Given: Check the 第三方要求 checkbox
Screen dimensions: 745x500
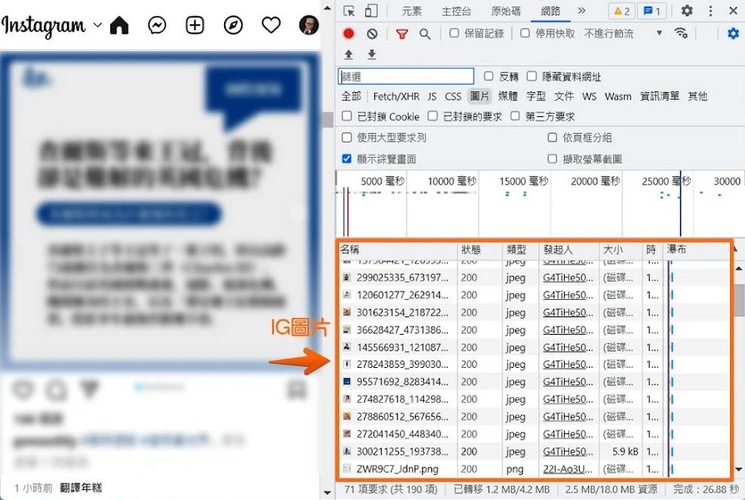Looking at the screenshot, I should [515, 116].
